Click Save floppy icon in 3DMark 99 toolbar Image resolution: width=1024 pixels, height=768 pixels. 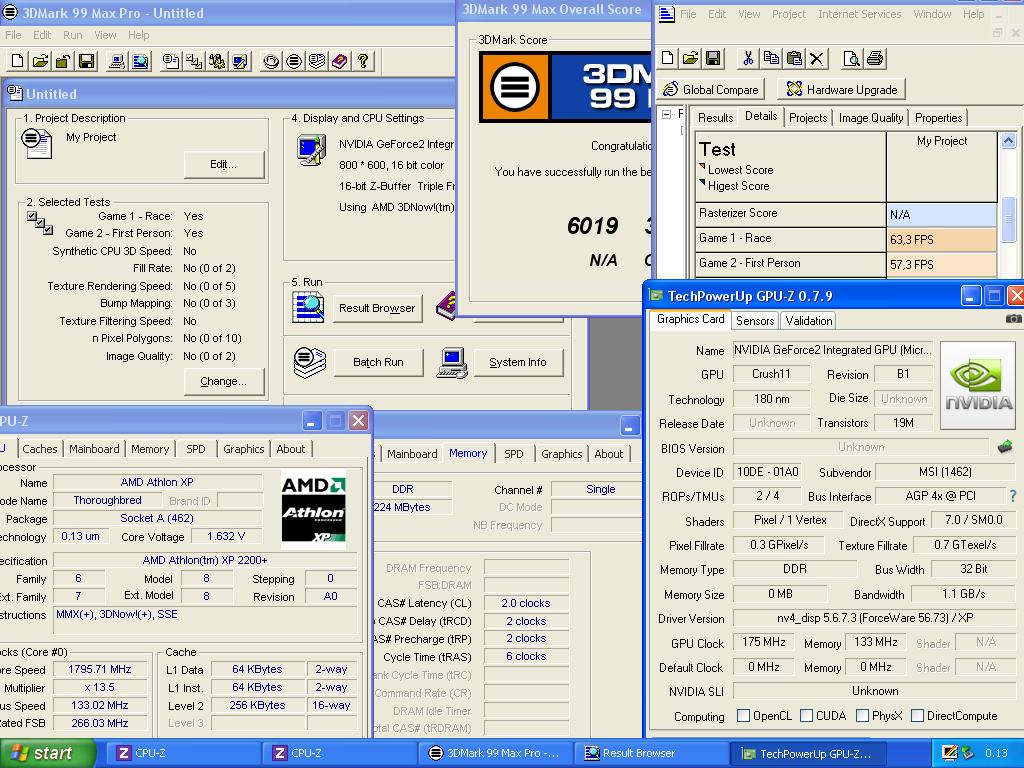click(86, 61)
